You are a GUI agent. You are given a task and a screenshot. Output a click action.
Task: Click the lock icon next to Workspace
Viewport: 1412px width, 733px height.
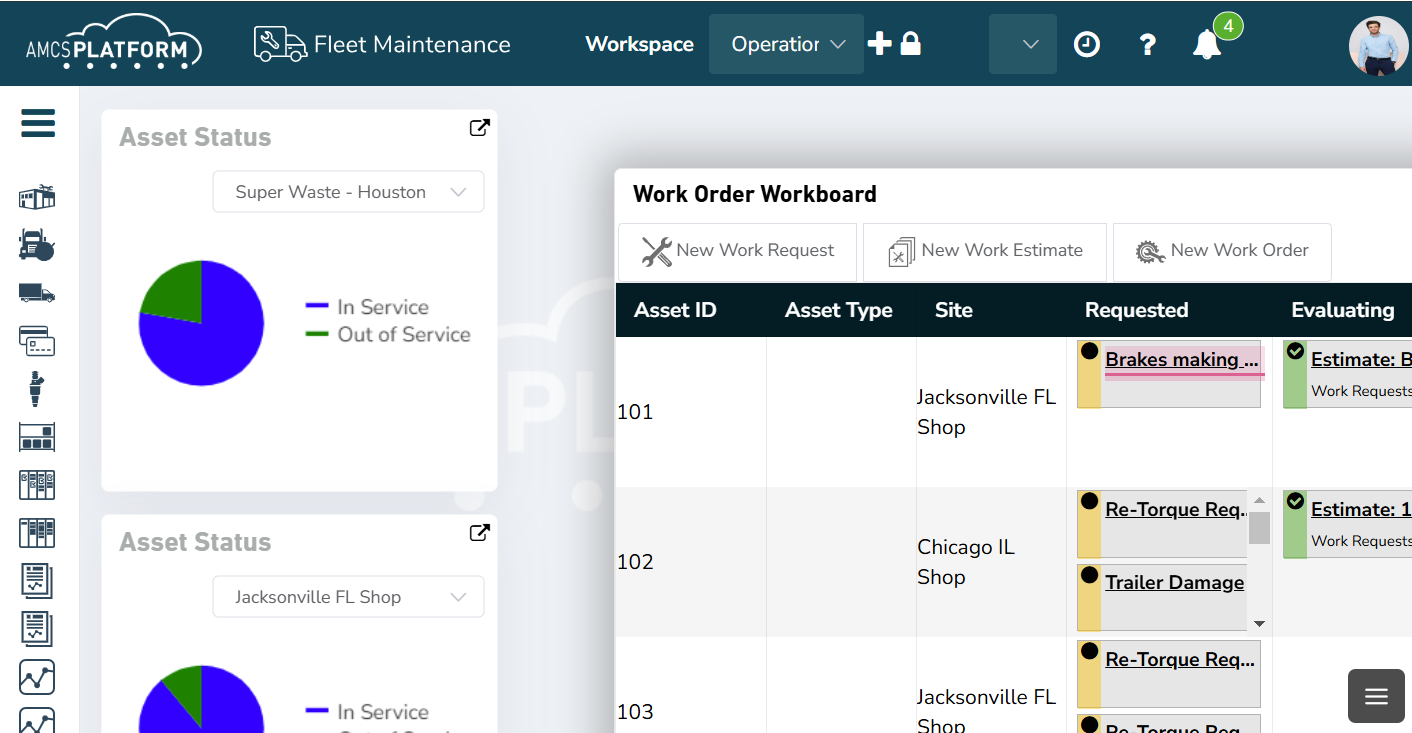pyautogui.click(x=910, y=43)
